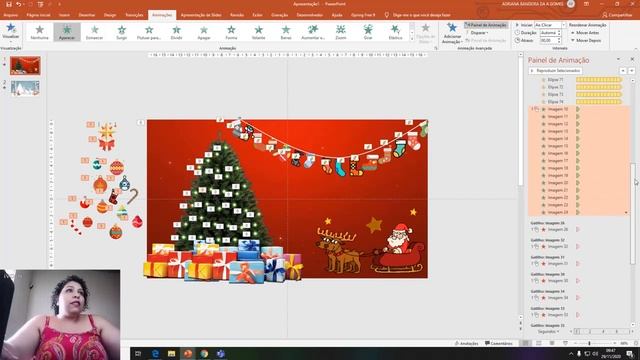Select Imagem 10 row in animation pane

pos(579,109)
